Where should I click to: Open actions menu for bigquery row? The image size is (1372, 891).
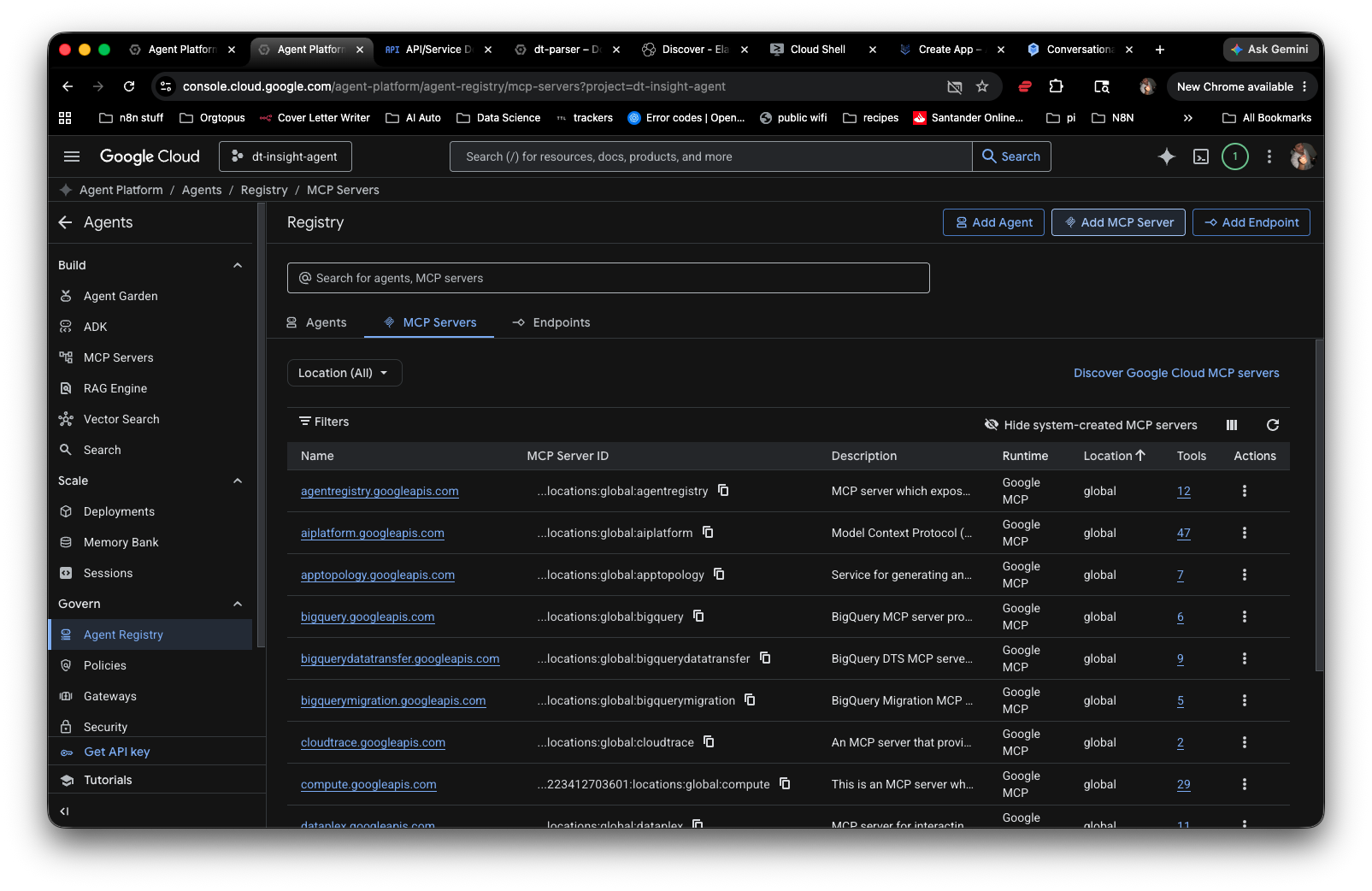[1245, 617]
